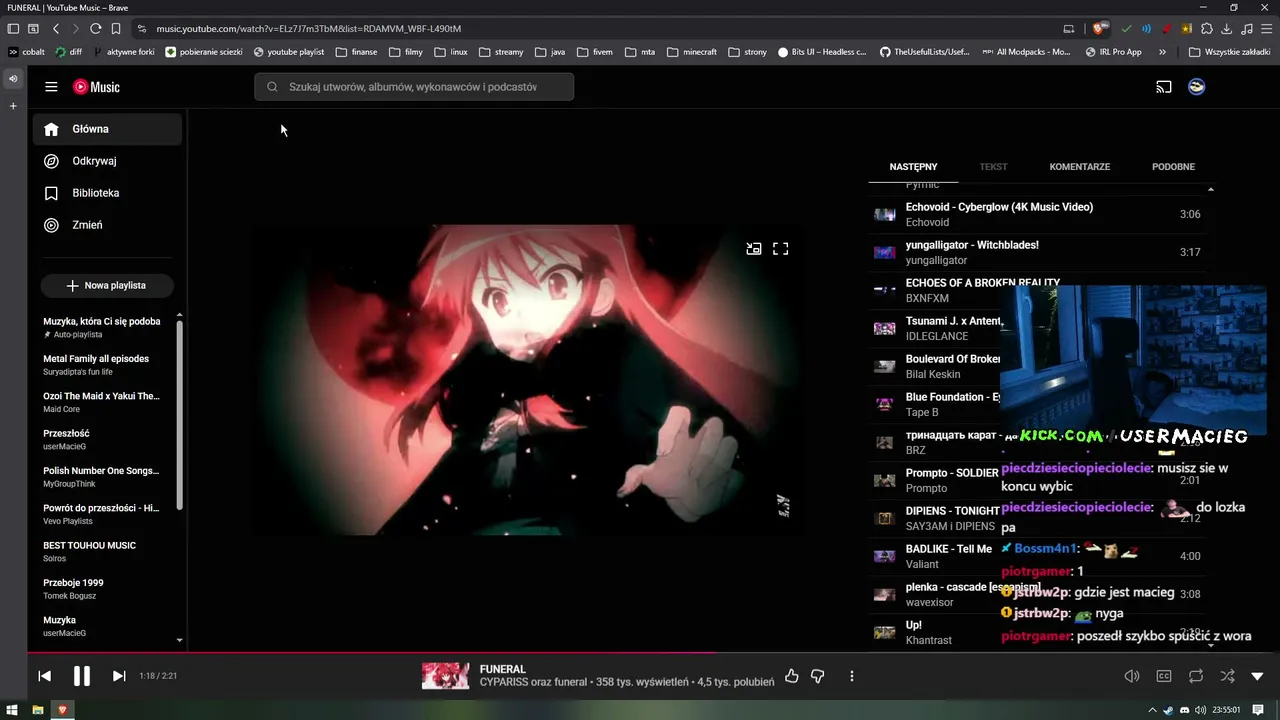1280x720 pixels.
Task: Show more bookmarks with the overflow chevron
Action: pos(1162,52)
